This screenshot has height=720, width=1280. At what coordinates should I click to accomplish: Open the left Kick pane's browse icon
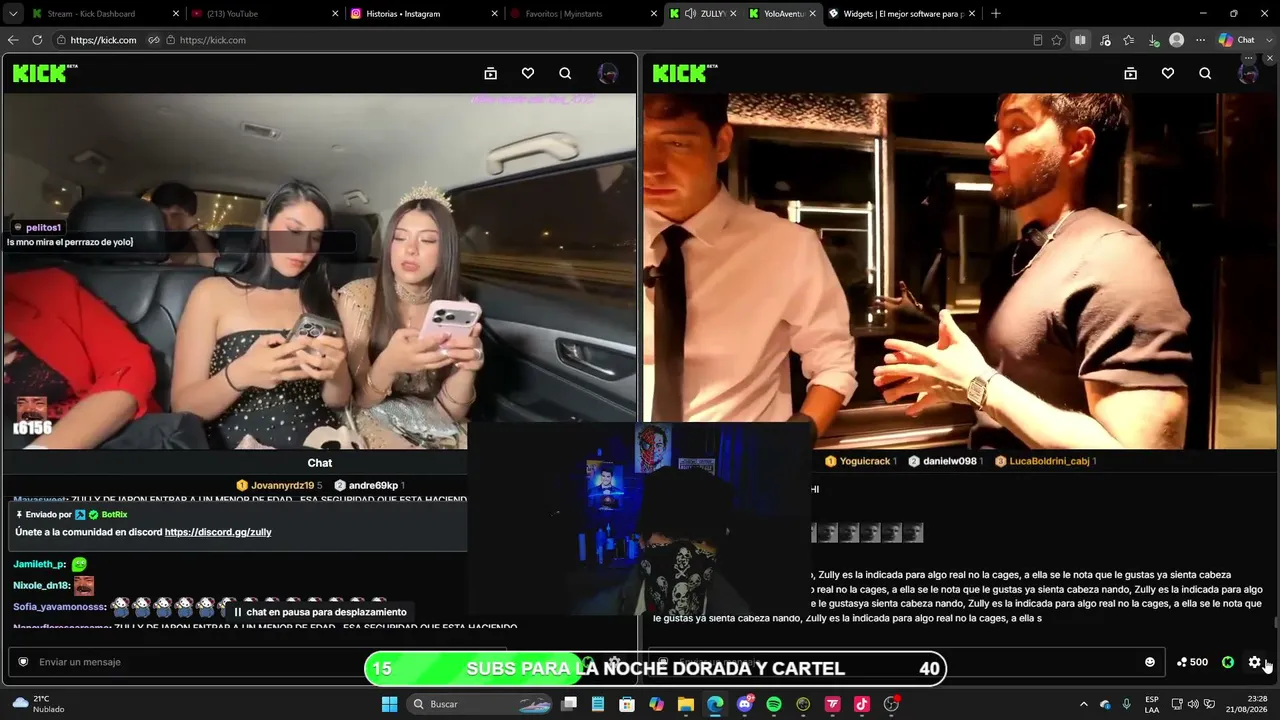(490, 73)
